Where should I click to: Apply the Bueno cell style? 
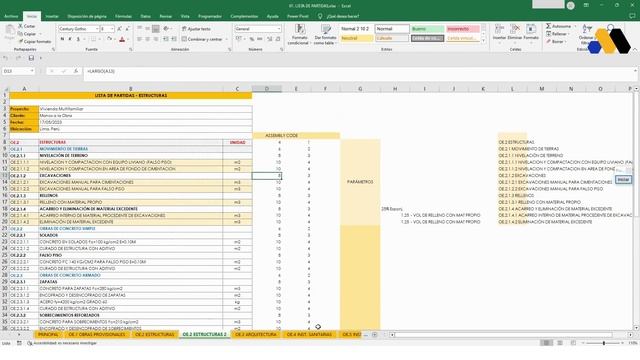point(427,29)
